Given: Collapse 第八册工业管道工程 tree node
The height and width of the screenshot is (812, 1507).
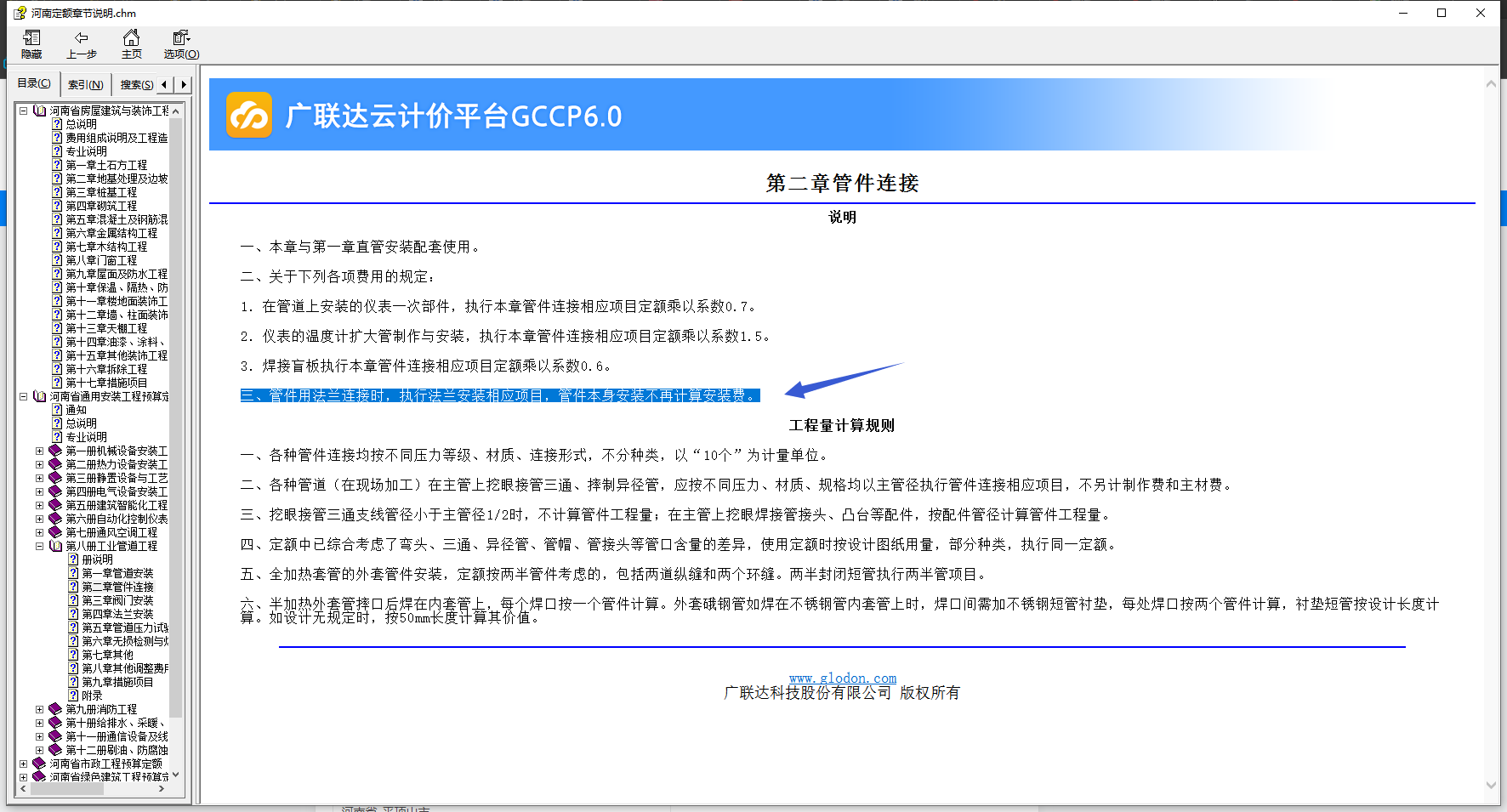Looking at the screenshot, I should click(39, 546).
